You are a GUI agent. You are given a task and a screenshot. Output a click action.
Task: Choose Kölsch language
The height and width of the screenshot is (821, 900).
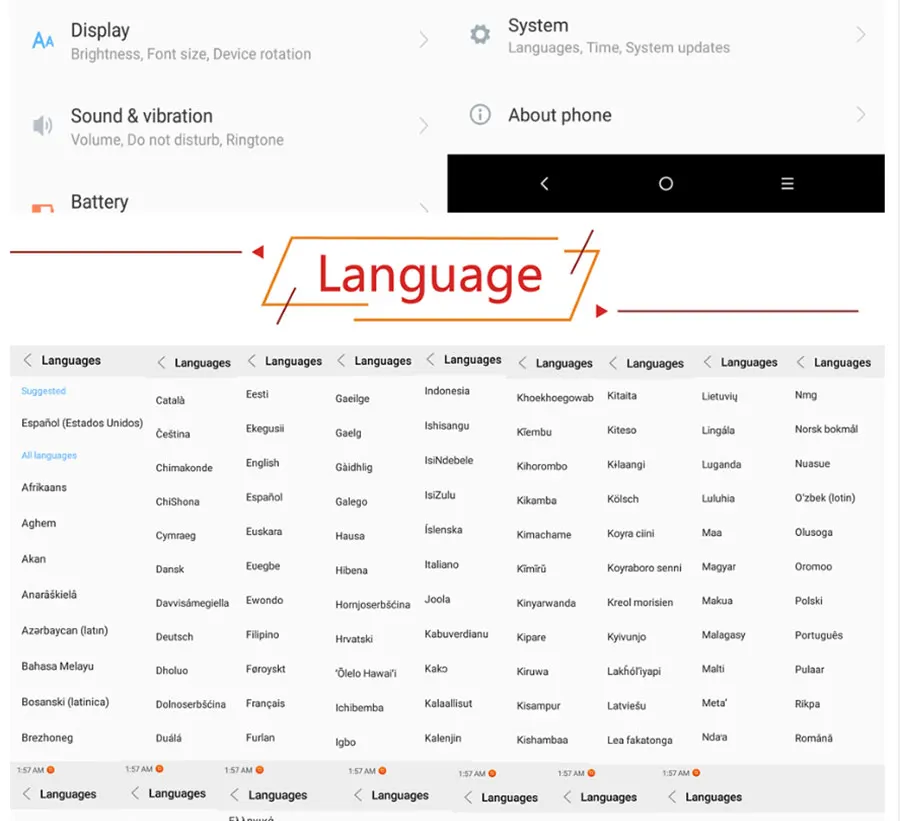tap(623, 499)
